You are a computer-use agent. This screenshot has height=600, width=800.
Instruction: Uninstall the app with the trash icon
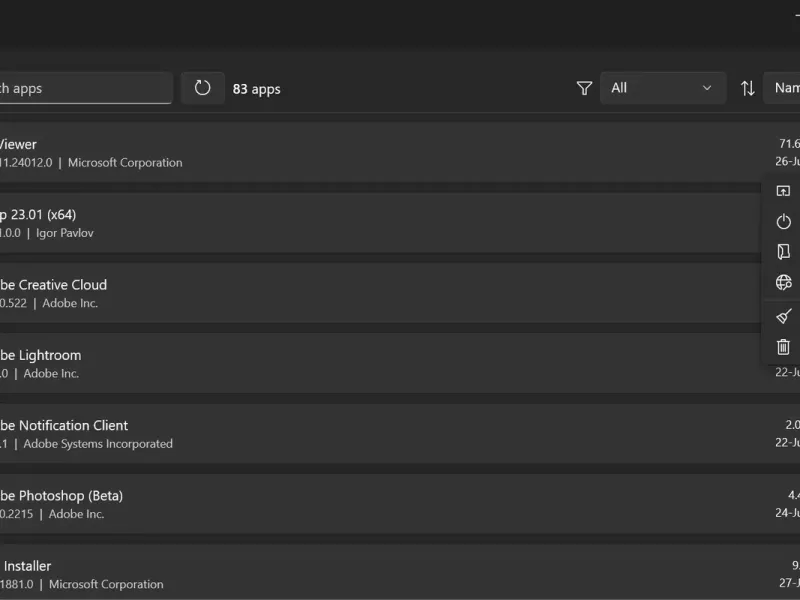click(783, 347)
